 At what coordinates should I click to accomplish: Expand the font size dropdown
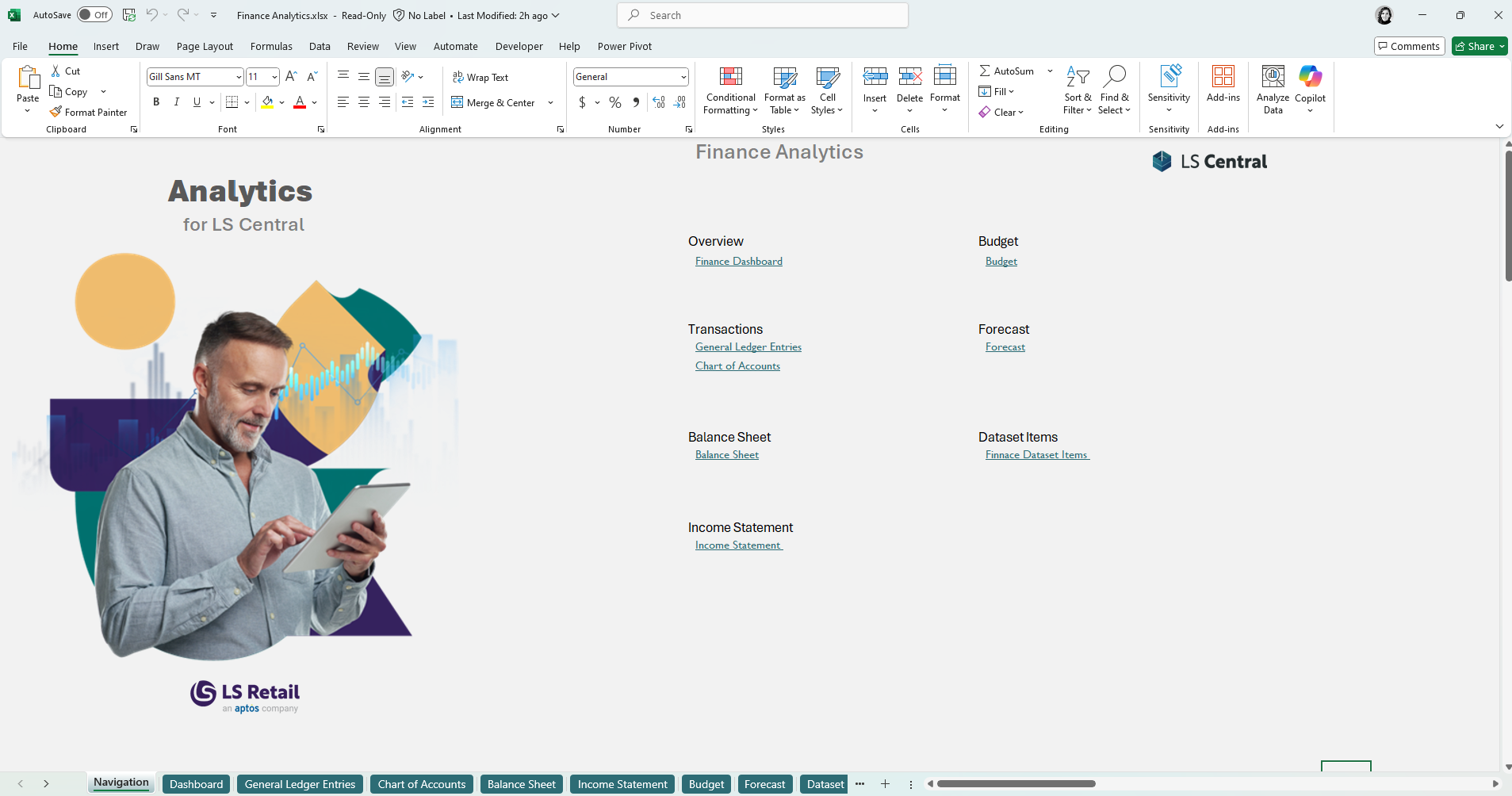274,77
